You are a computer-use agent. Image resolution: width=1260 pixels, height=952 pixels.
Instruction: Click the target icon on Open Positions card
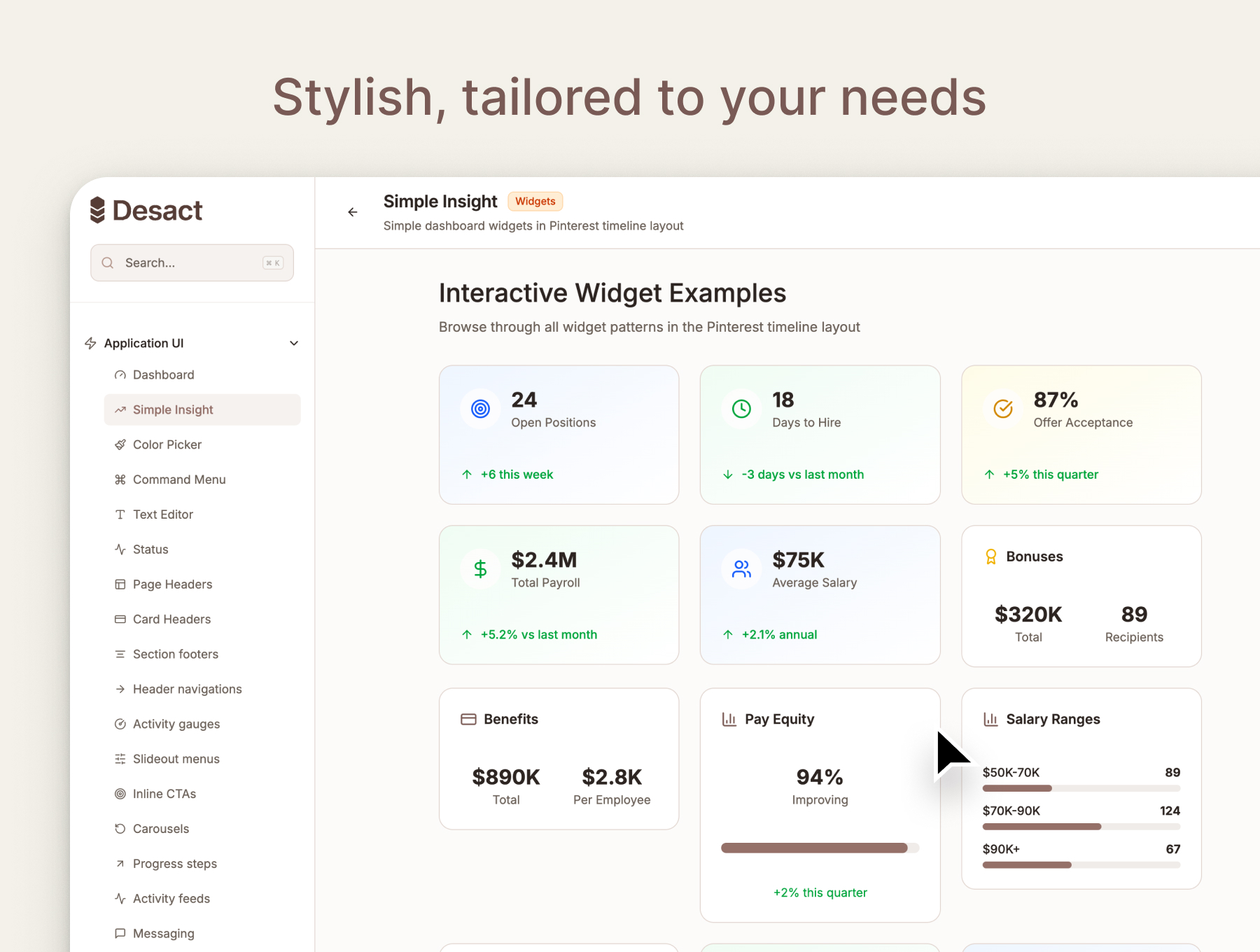tap(480, 409)
